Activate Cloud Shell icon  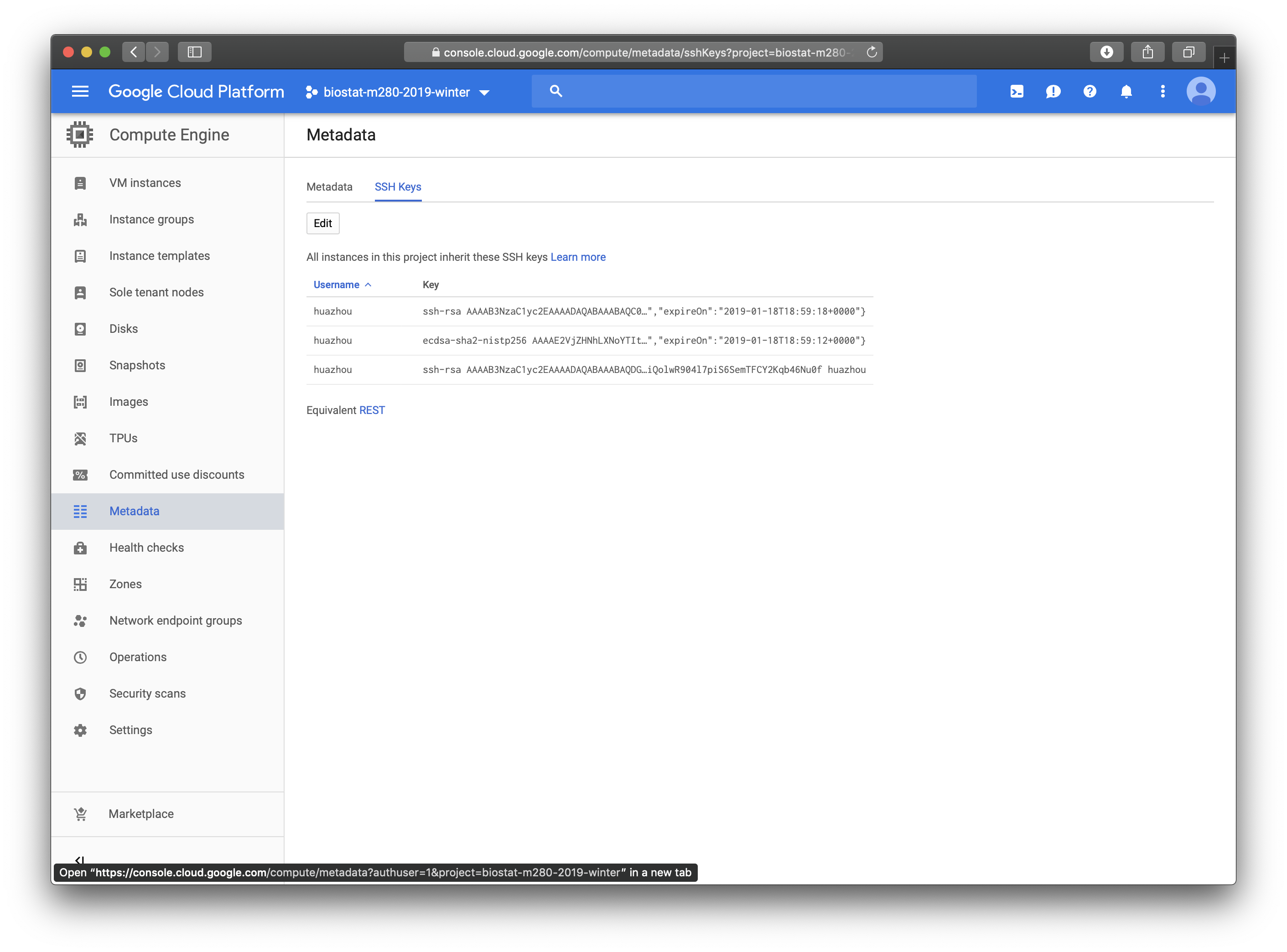[x=1017, y=92]
